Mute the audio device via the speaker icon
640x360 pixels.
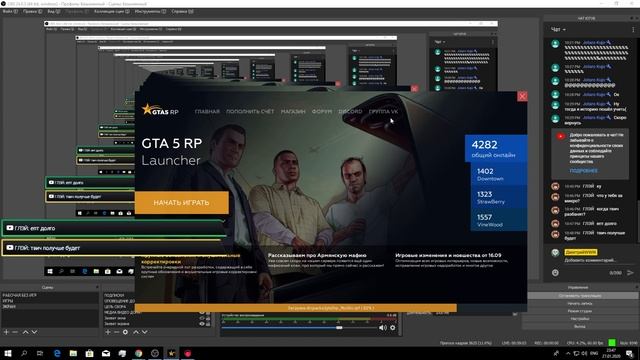point(382,327)
